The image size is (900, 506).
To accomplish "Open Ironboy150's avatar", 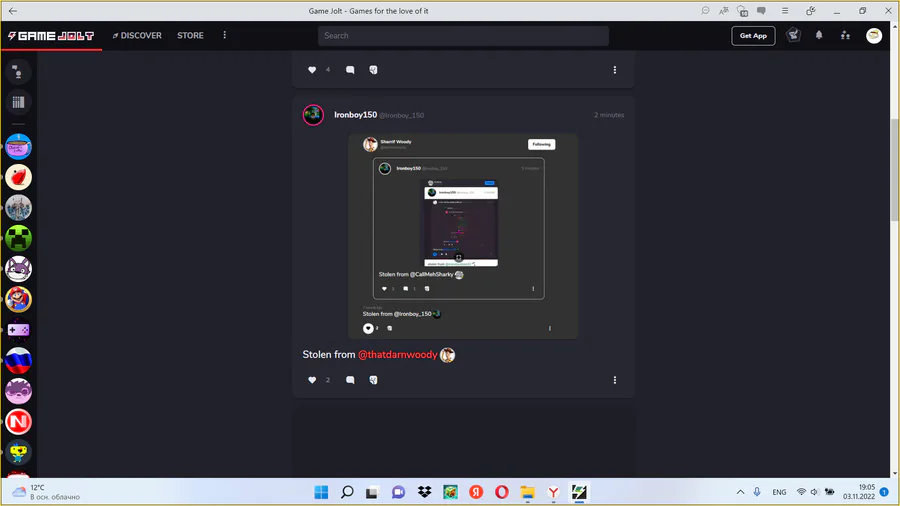I will (x=313, y=115).
